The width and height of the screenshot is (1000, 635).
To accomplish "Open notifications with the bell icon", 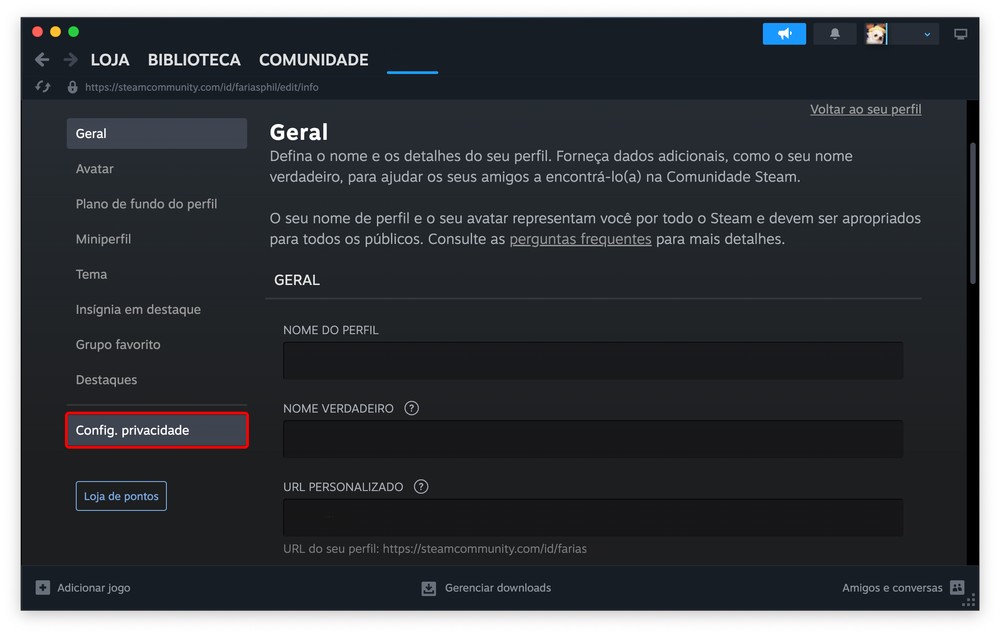I will (x=834, y=34).
